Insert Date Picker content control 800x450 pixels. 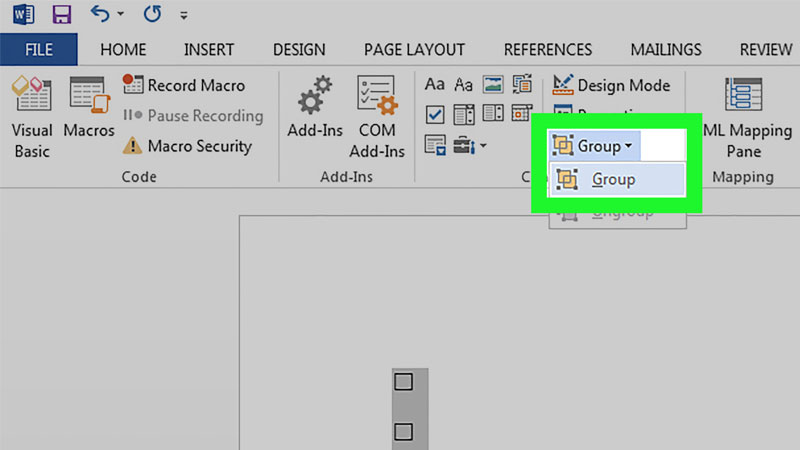click(x=521, y=113)
